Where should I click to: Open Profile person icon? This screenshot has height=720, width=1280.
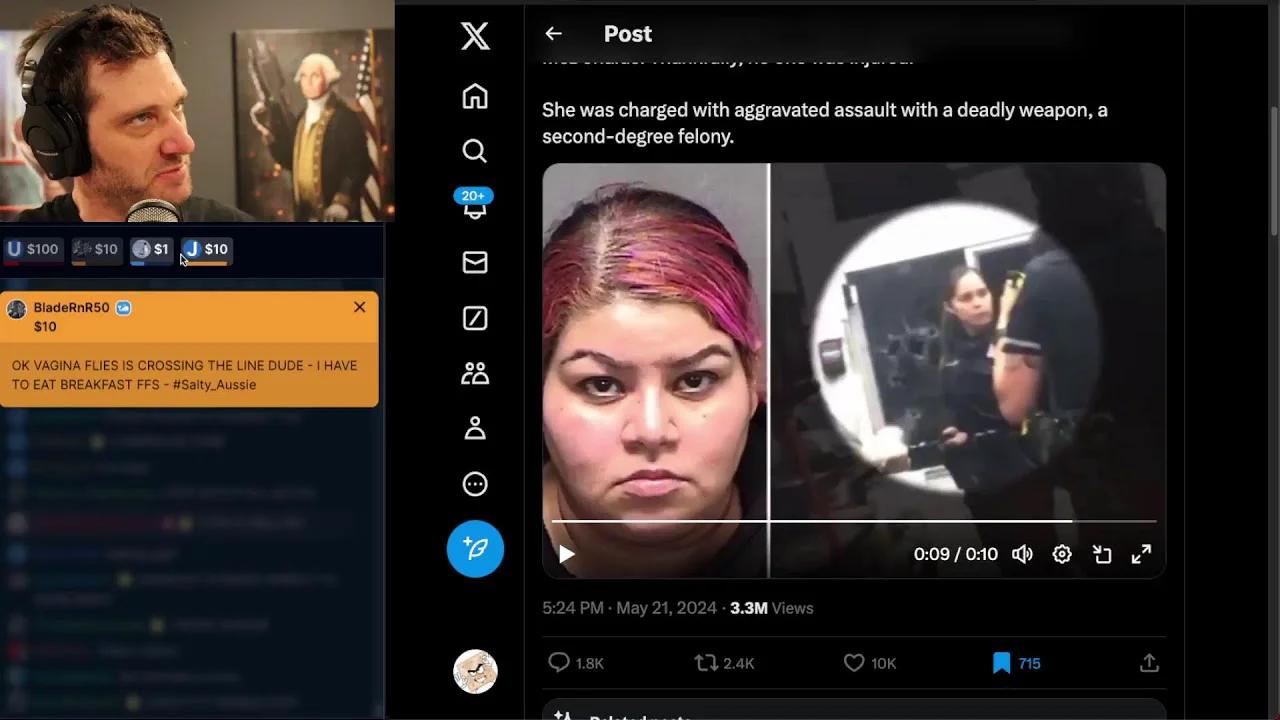point(475,428)
